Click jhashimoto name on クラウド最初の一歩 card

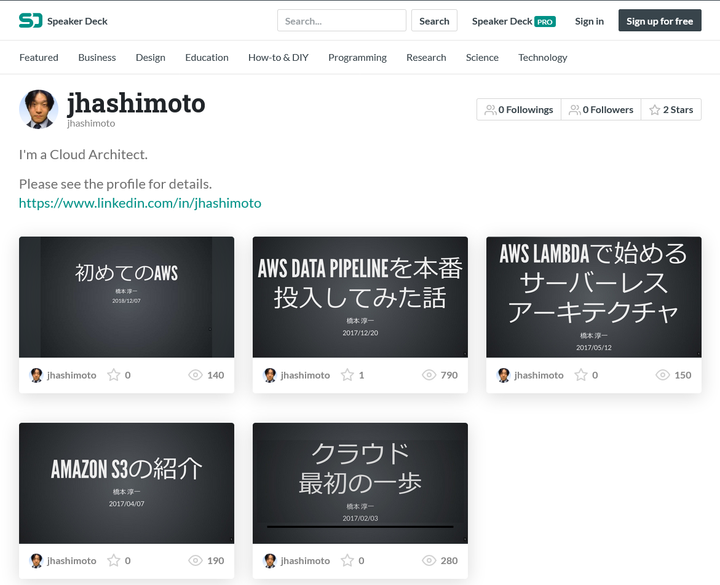305,561
